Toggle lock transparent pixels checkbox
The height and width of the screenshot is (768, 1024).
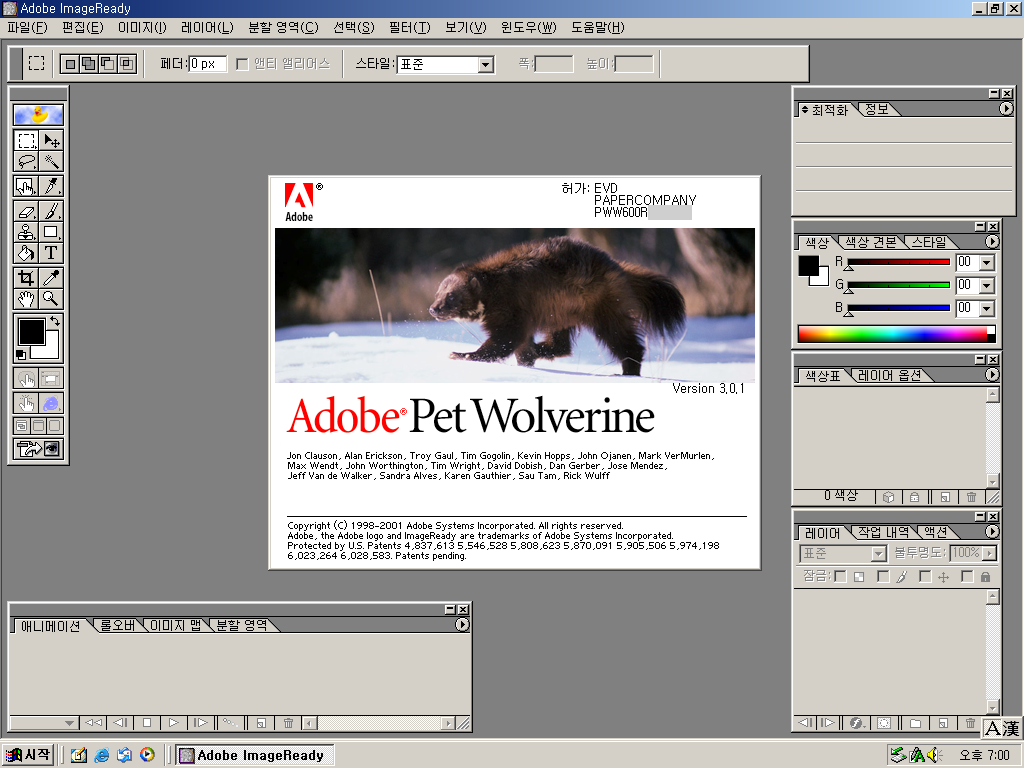point(840,576)
